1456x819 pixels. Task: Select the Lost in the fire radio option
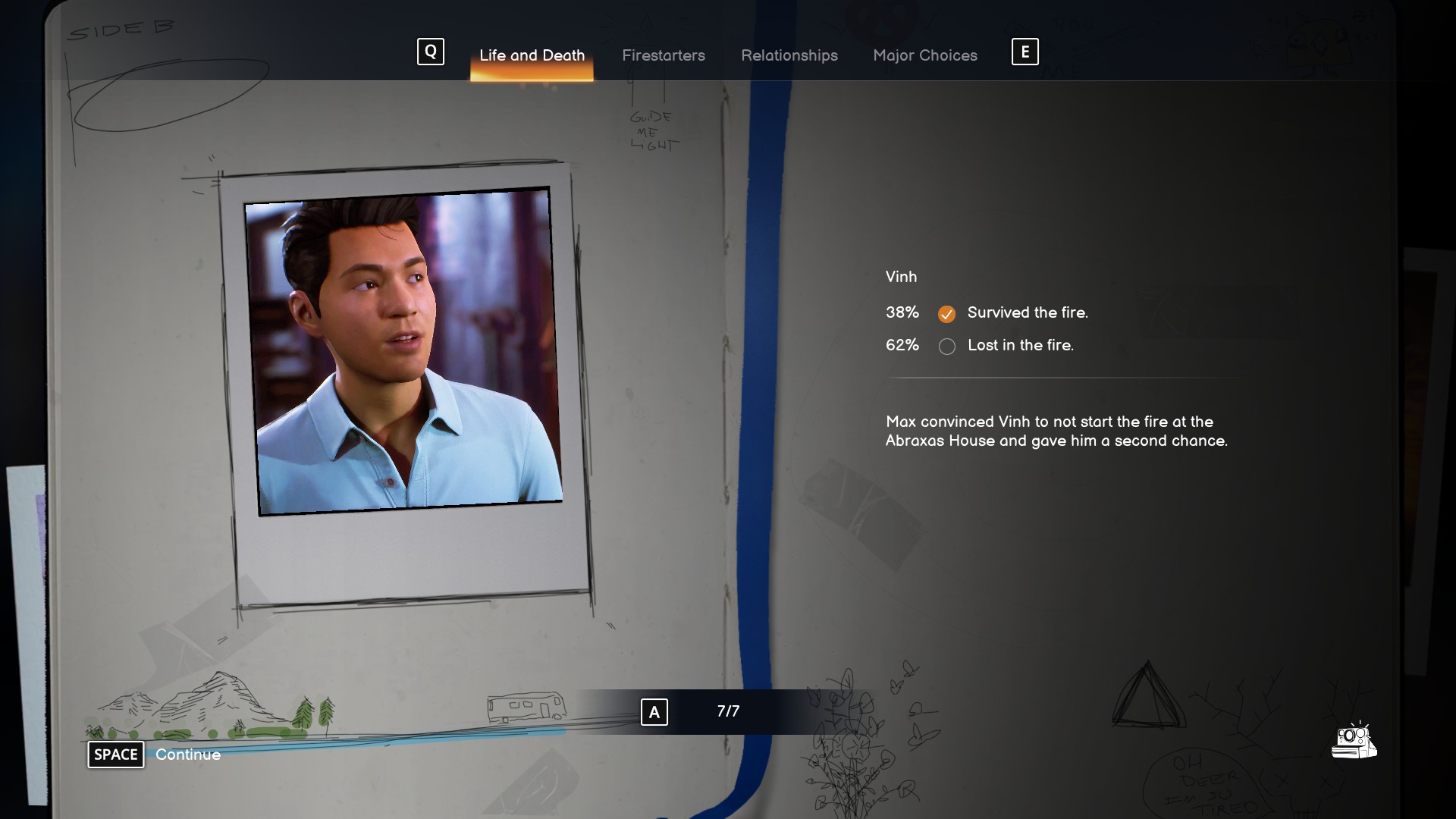[946, 347]
